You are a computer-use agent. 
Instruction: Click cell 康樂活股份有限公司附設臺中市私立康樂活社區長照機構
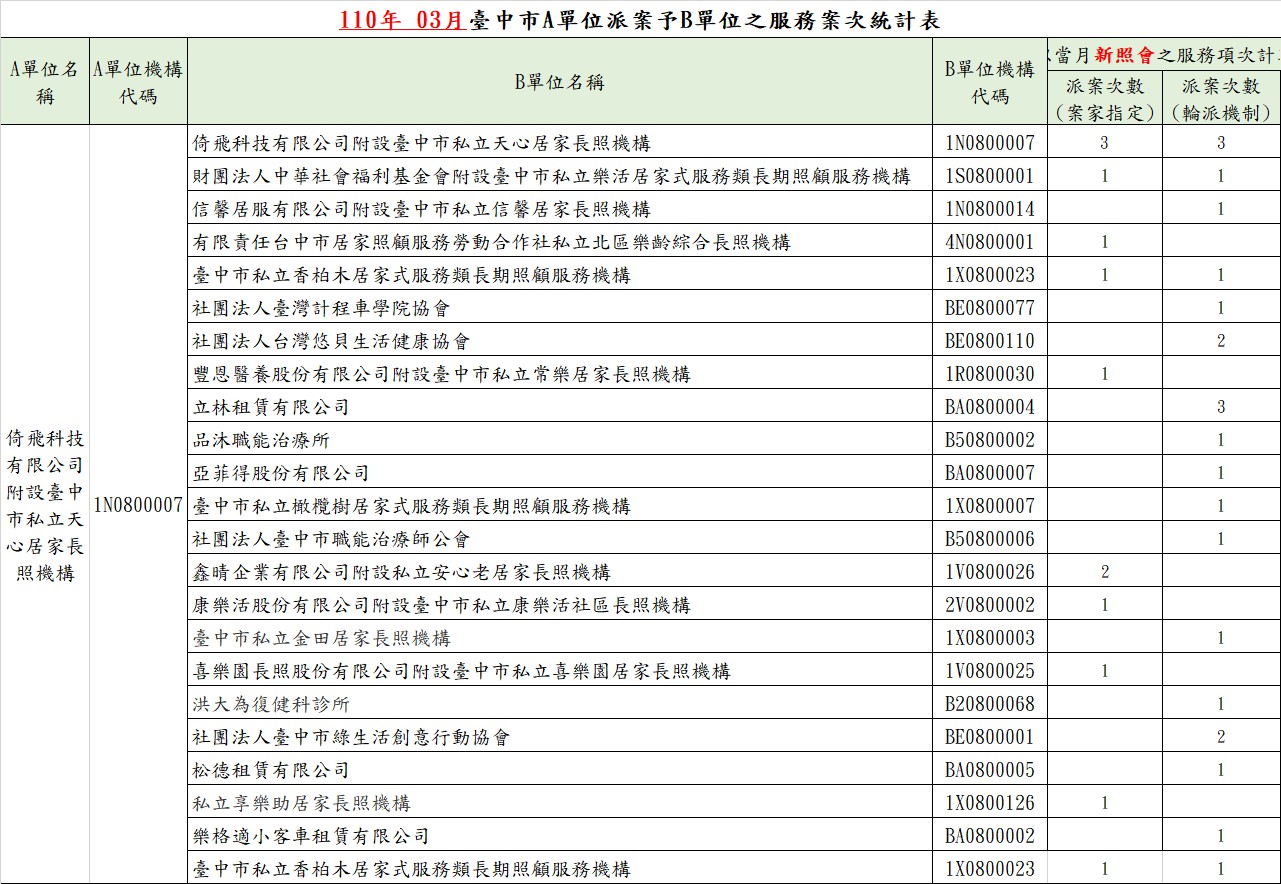pos(560,605)
